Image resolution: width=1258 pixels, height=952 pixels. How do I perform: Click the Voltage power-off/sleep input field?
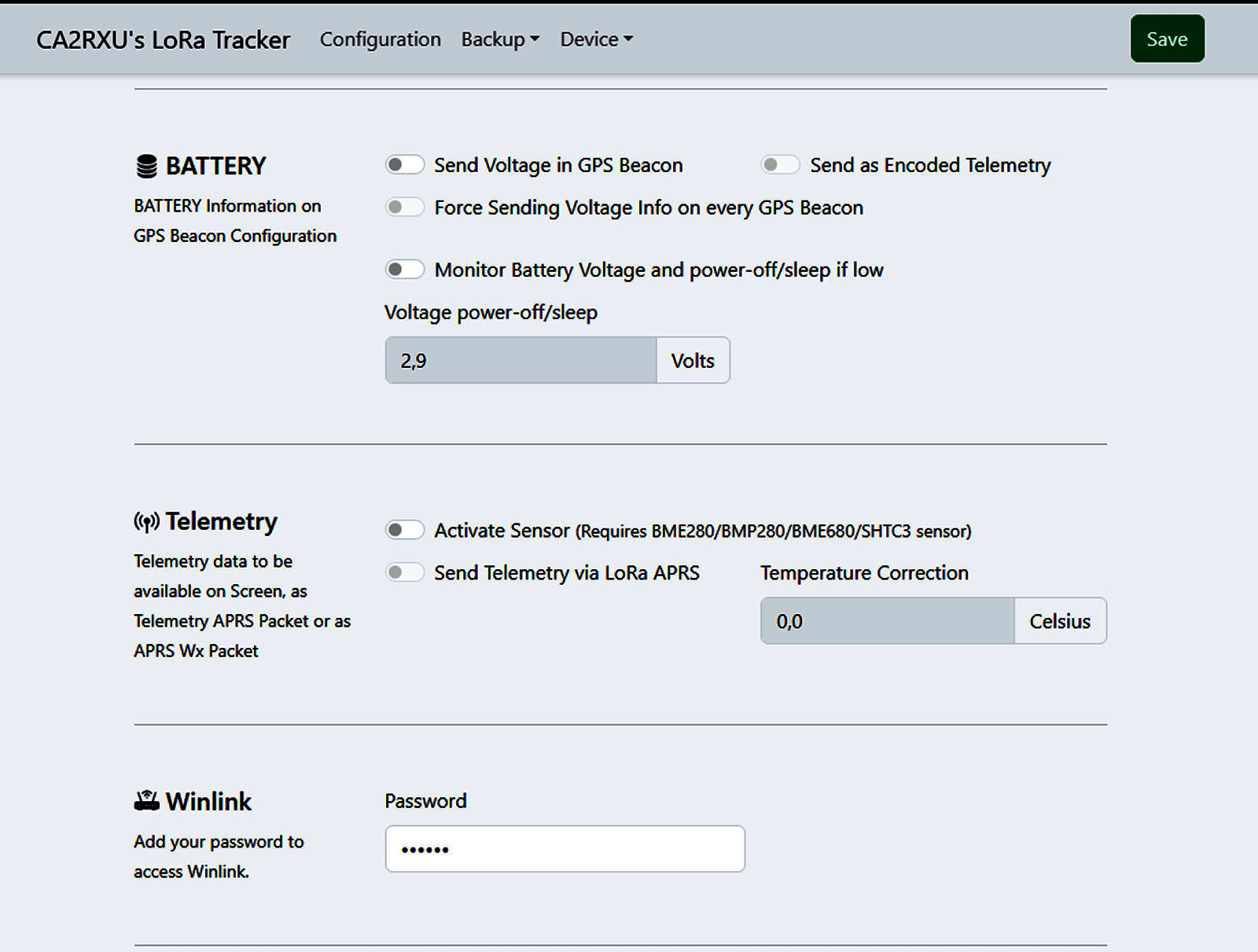520,361
